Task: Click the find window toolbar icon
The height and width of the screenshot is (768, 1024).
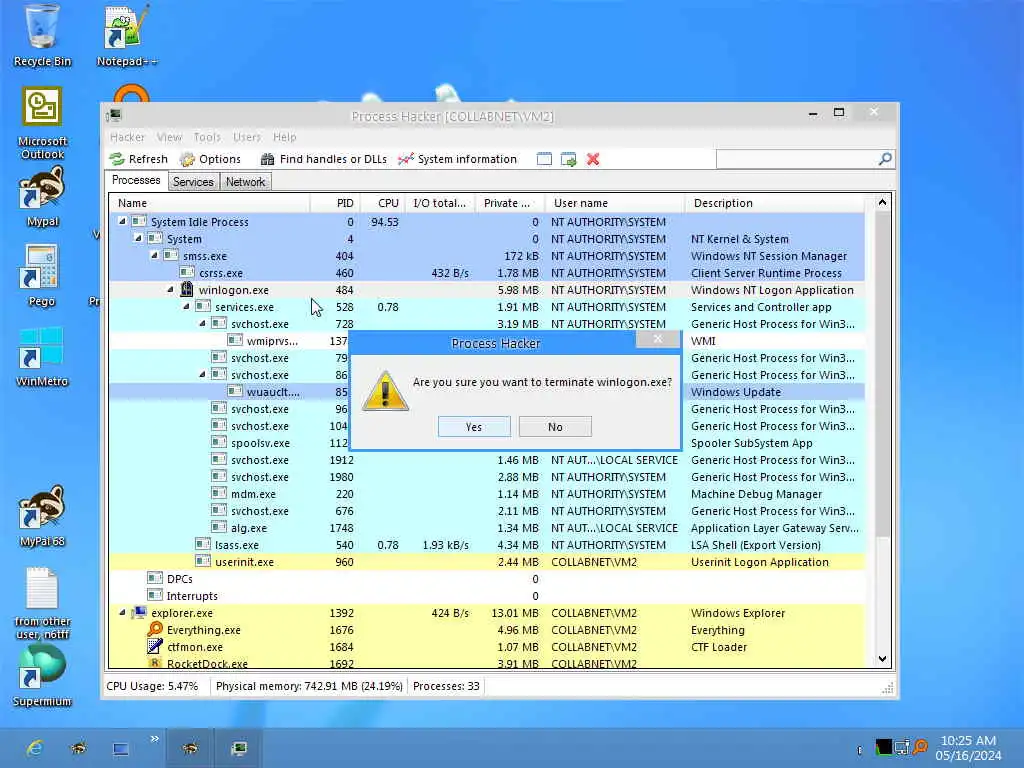Action: (x=544, y=159)
